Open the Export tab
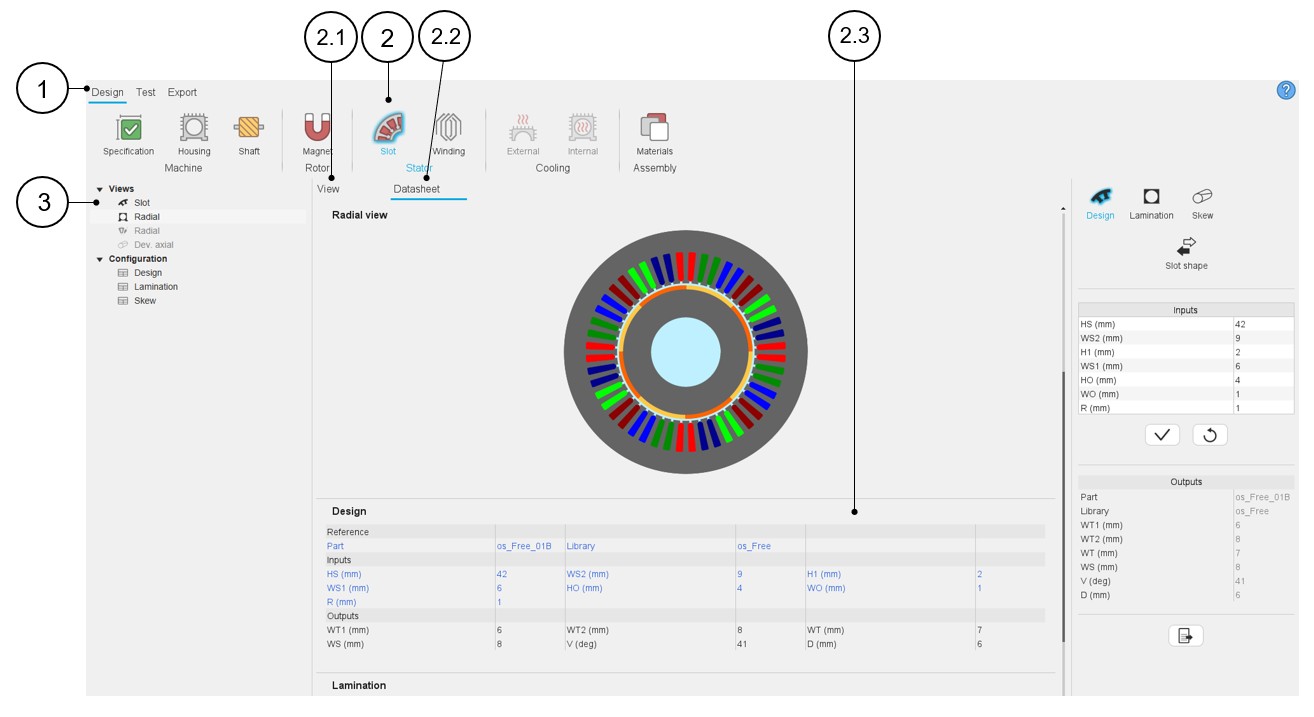This screenshot has width=1314, height=717. pos(182,93)
